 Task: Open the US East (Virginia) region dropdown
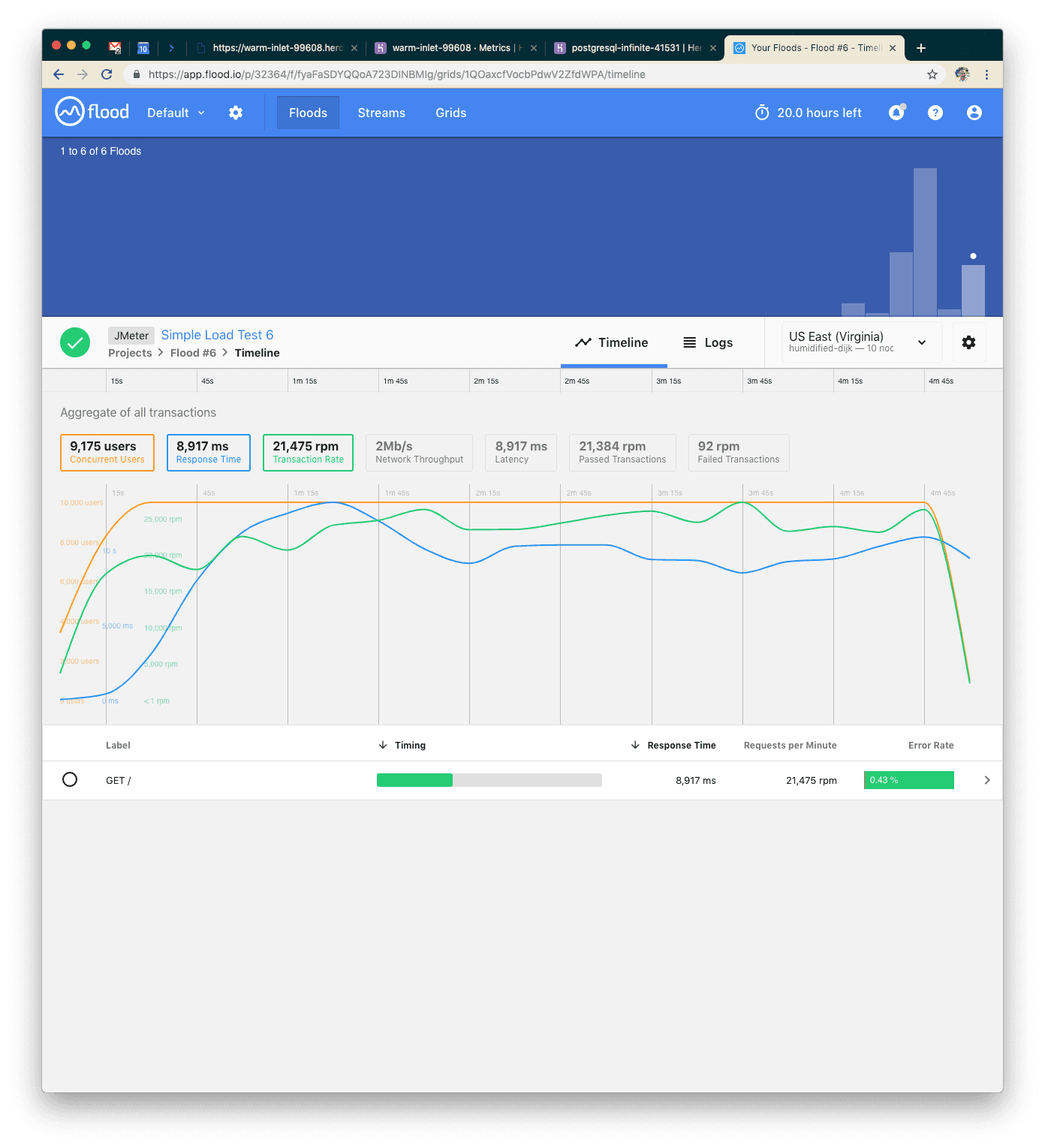coord(861,342)
